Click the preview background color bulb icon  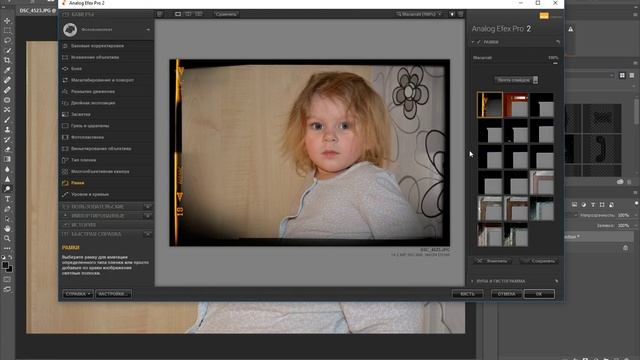point(452,14)
